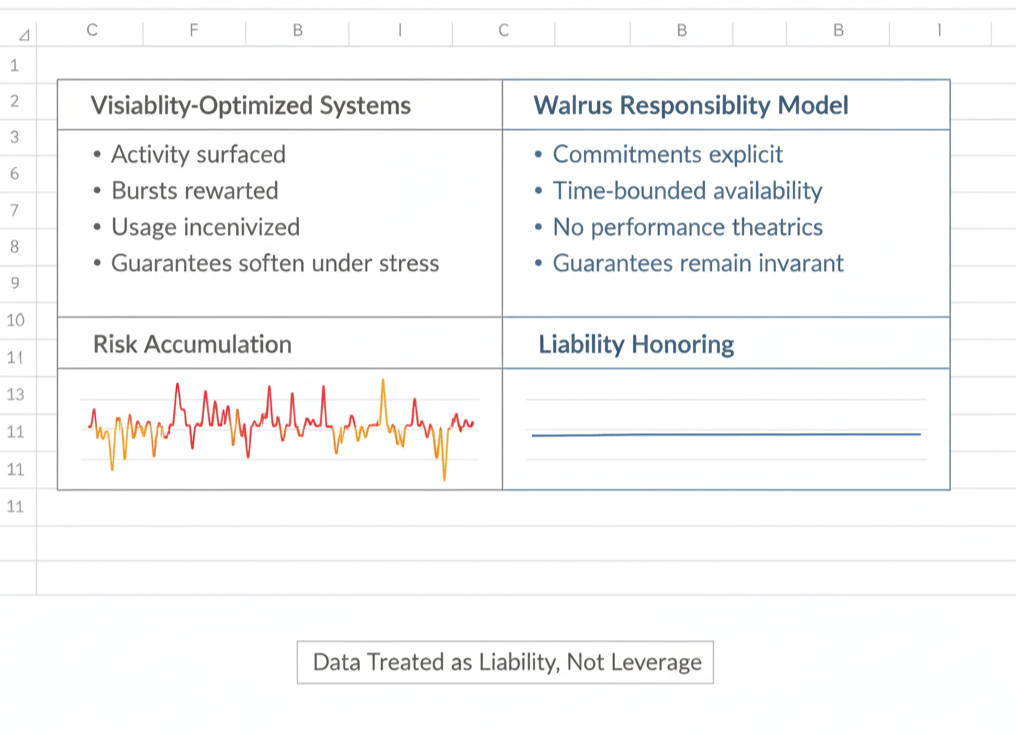Screen dimensions: 1016x733
Task: Click the flat blue liability line chart
Action: tap(725, 434)
